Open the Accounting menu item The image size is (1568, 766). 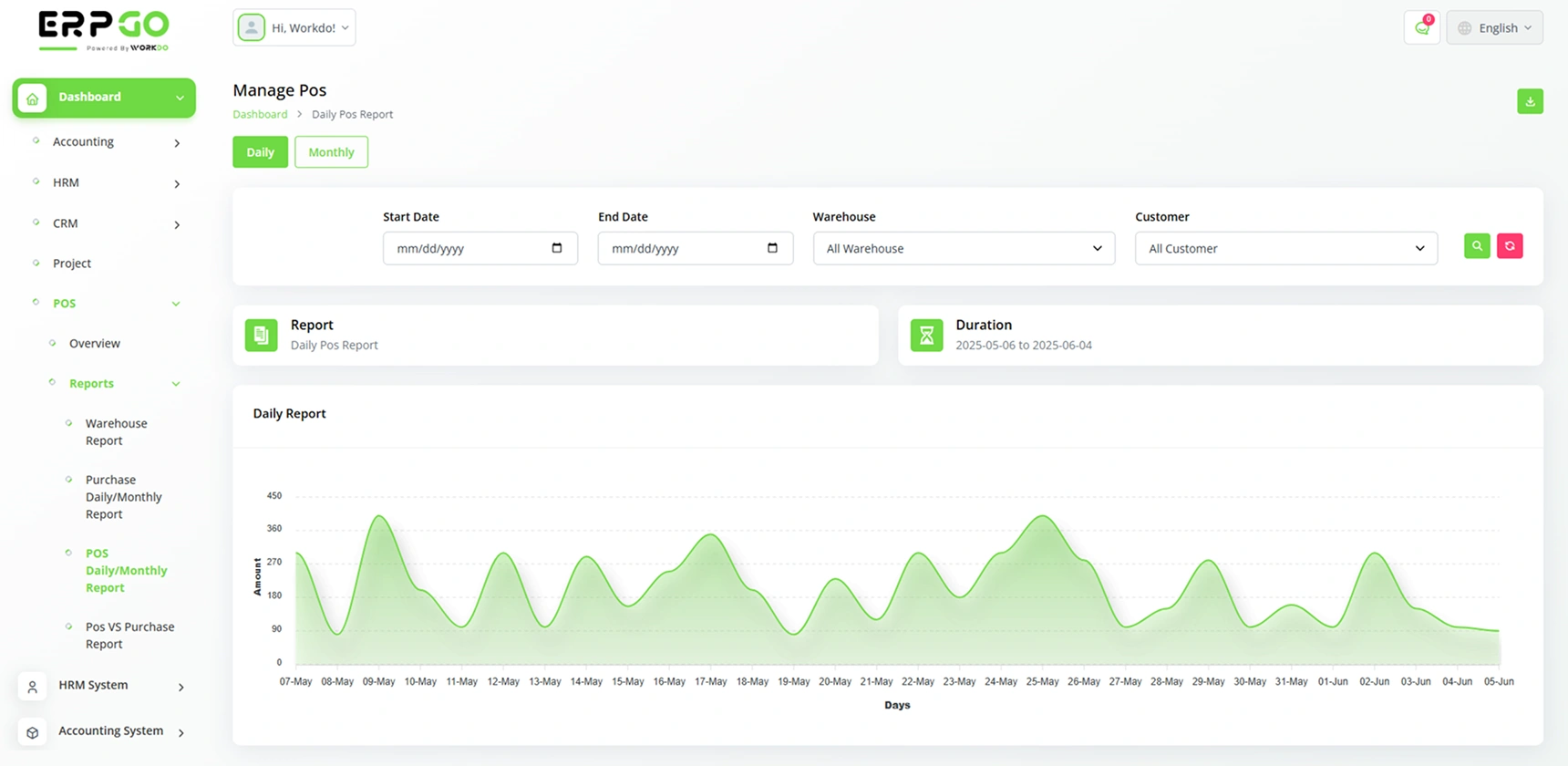tap(83, 141)
